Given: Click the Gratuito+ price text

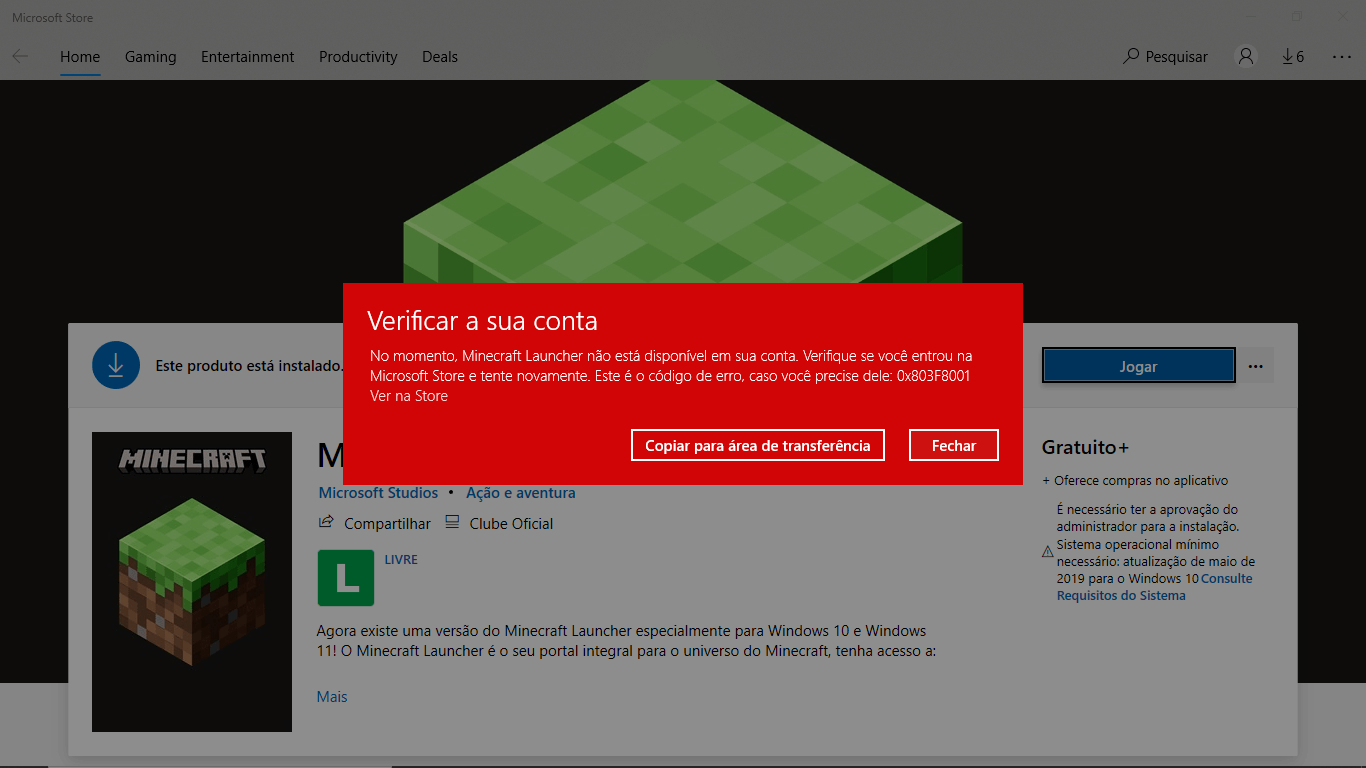Looking at the screenshot, I should [x=1085, y=448].
